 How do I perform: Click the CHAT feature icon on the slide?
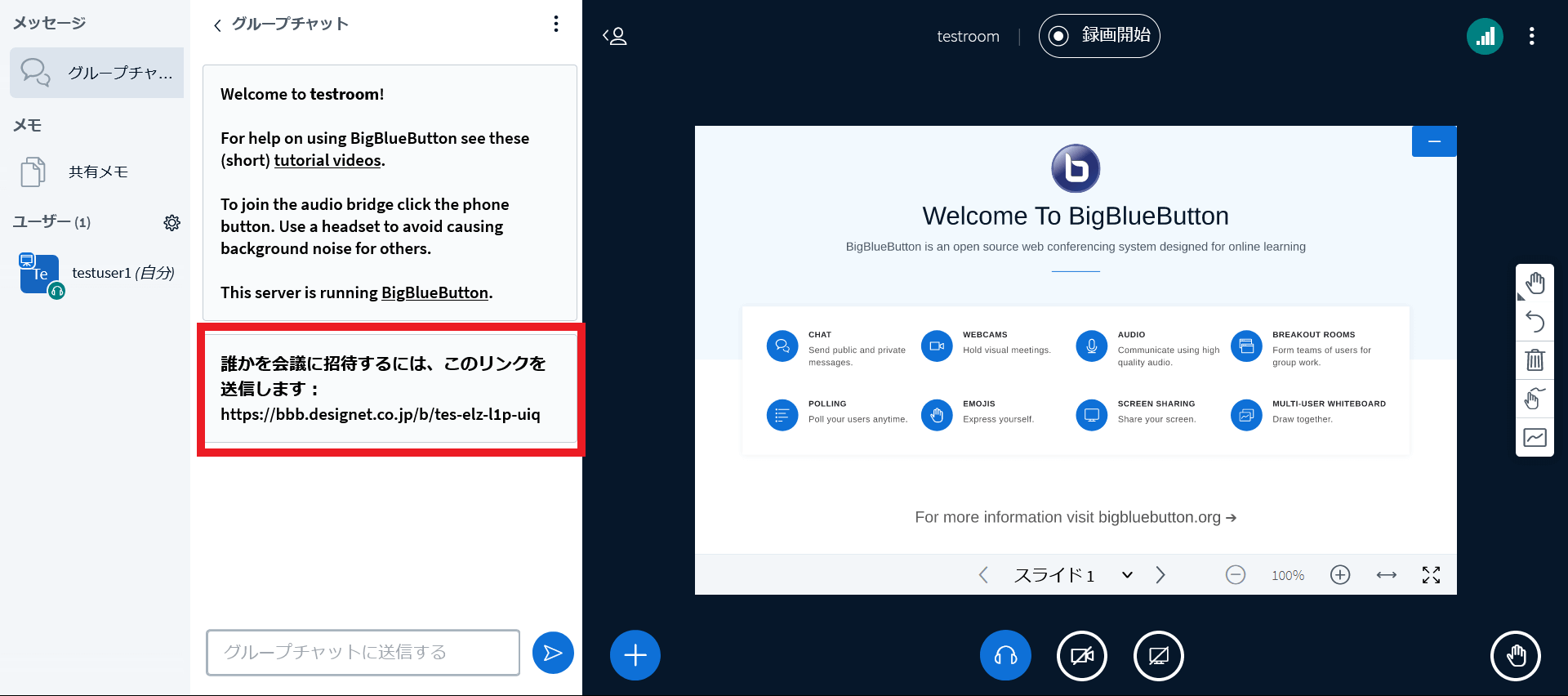pos(782,346)
